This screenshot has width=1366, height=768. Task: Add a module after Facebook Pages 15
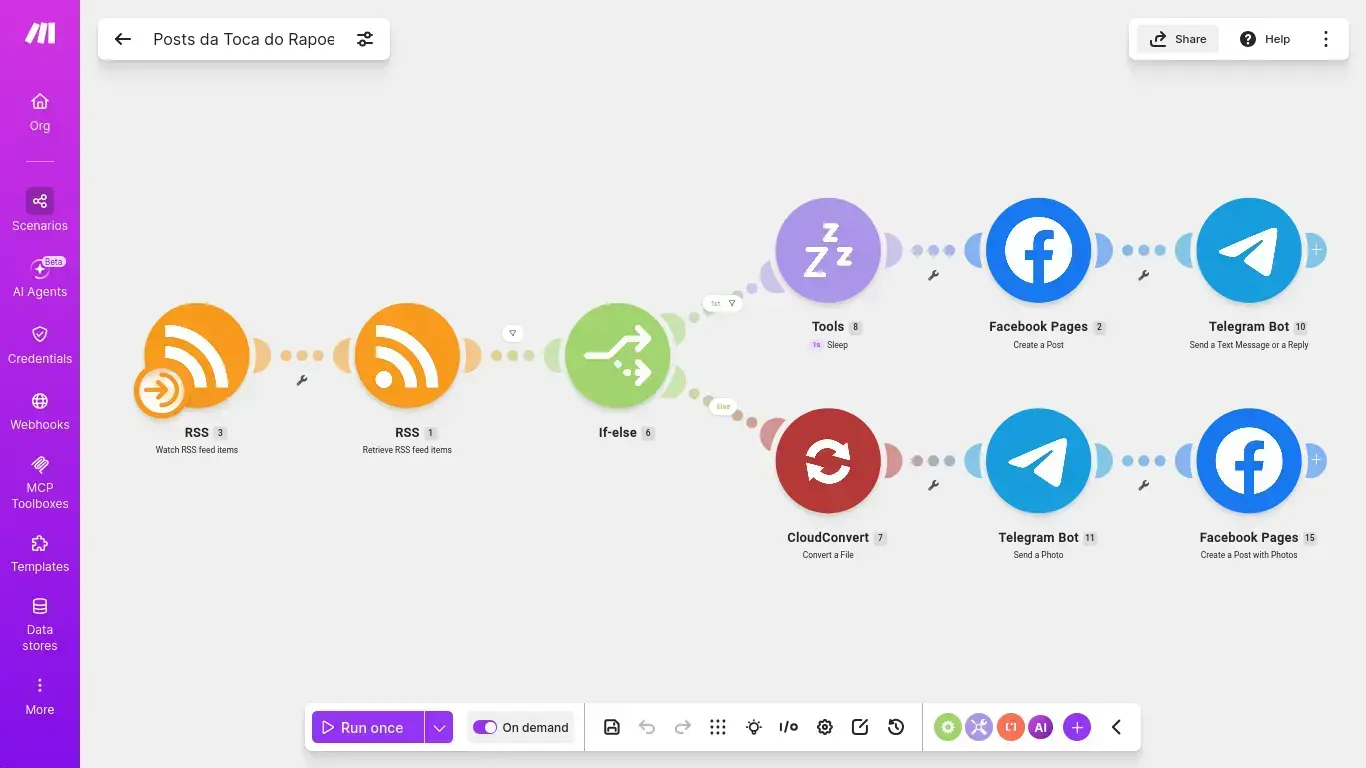(x=1316, y=461)
